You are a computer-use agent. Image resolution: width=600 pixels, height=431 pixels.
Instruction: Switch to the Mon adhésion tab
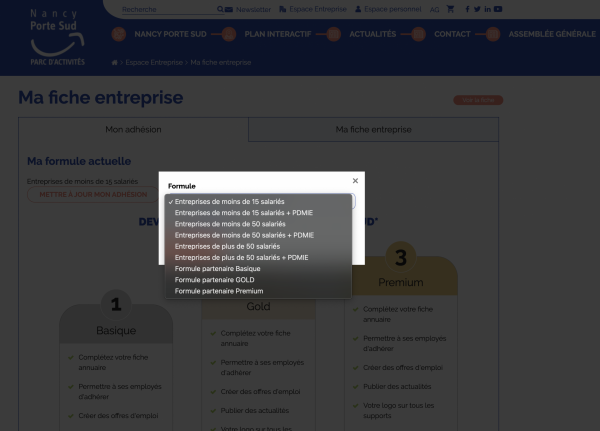pos(133,129)
